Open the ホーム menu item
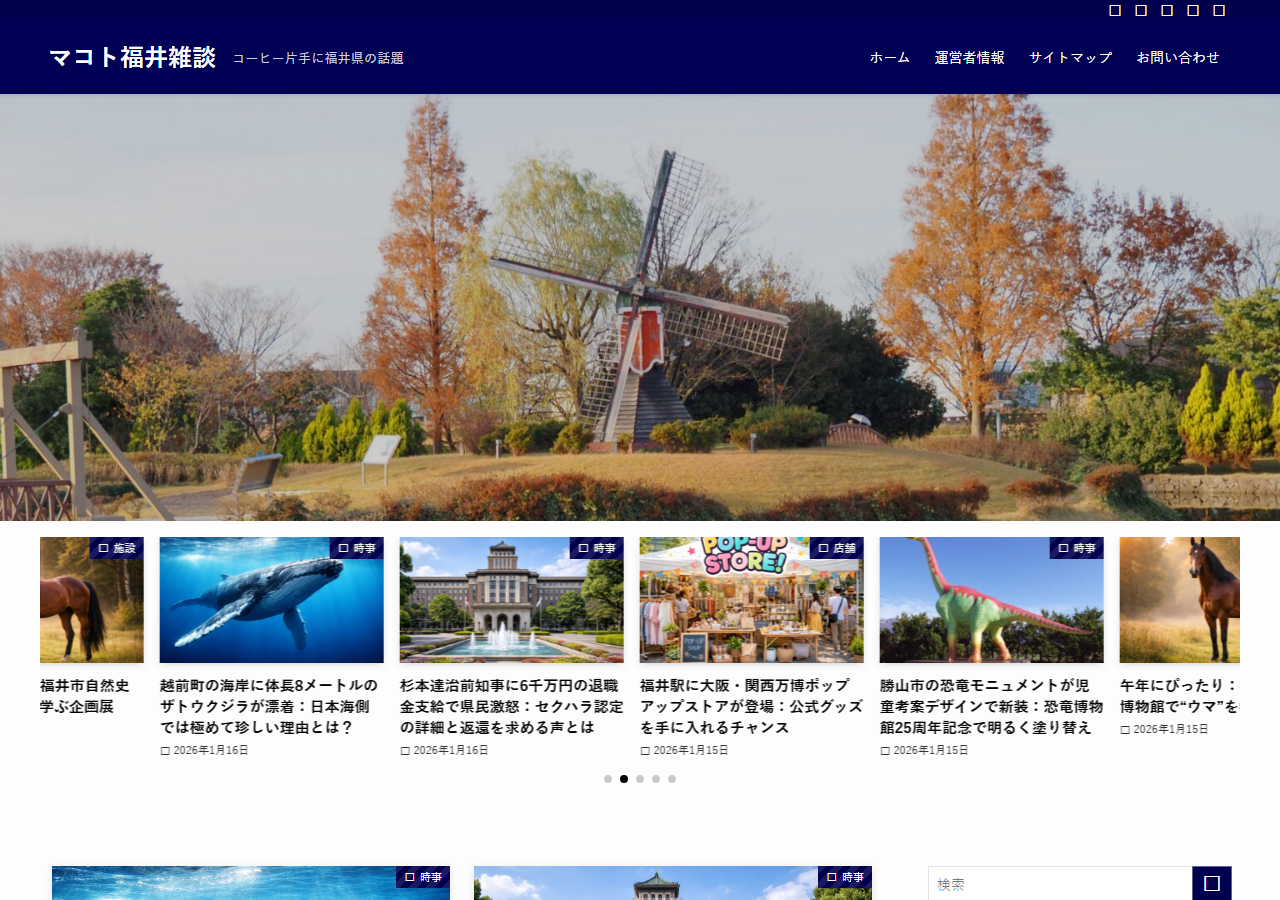The height and width of the screenshot is (900, 1280). click(890, 58)
